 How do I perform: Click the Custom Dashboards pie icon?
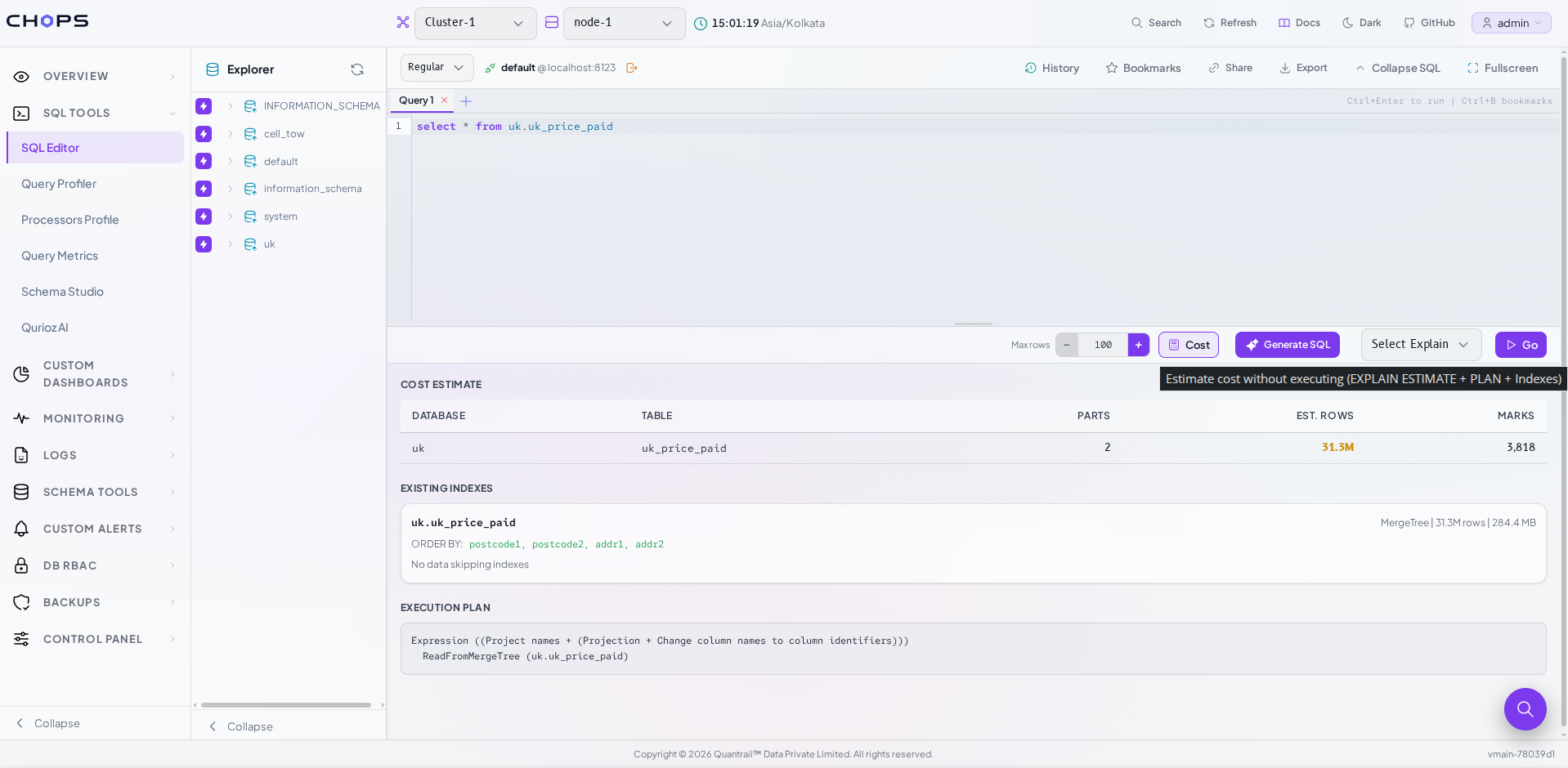click(21, 374)
